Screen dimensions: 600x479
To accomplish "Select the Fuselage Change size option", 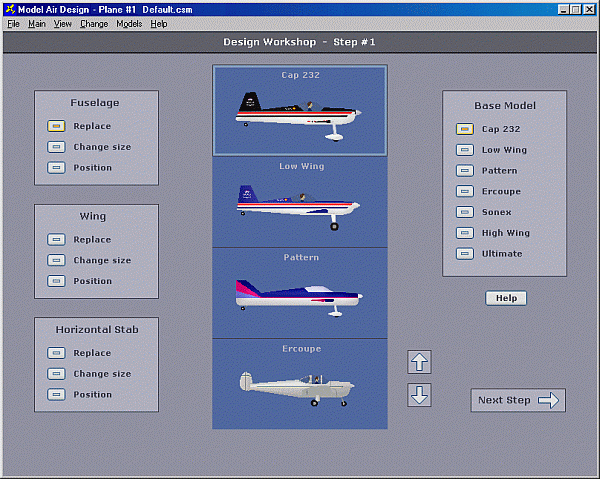I will (56, 147).
